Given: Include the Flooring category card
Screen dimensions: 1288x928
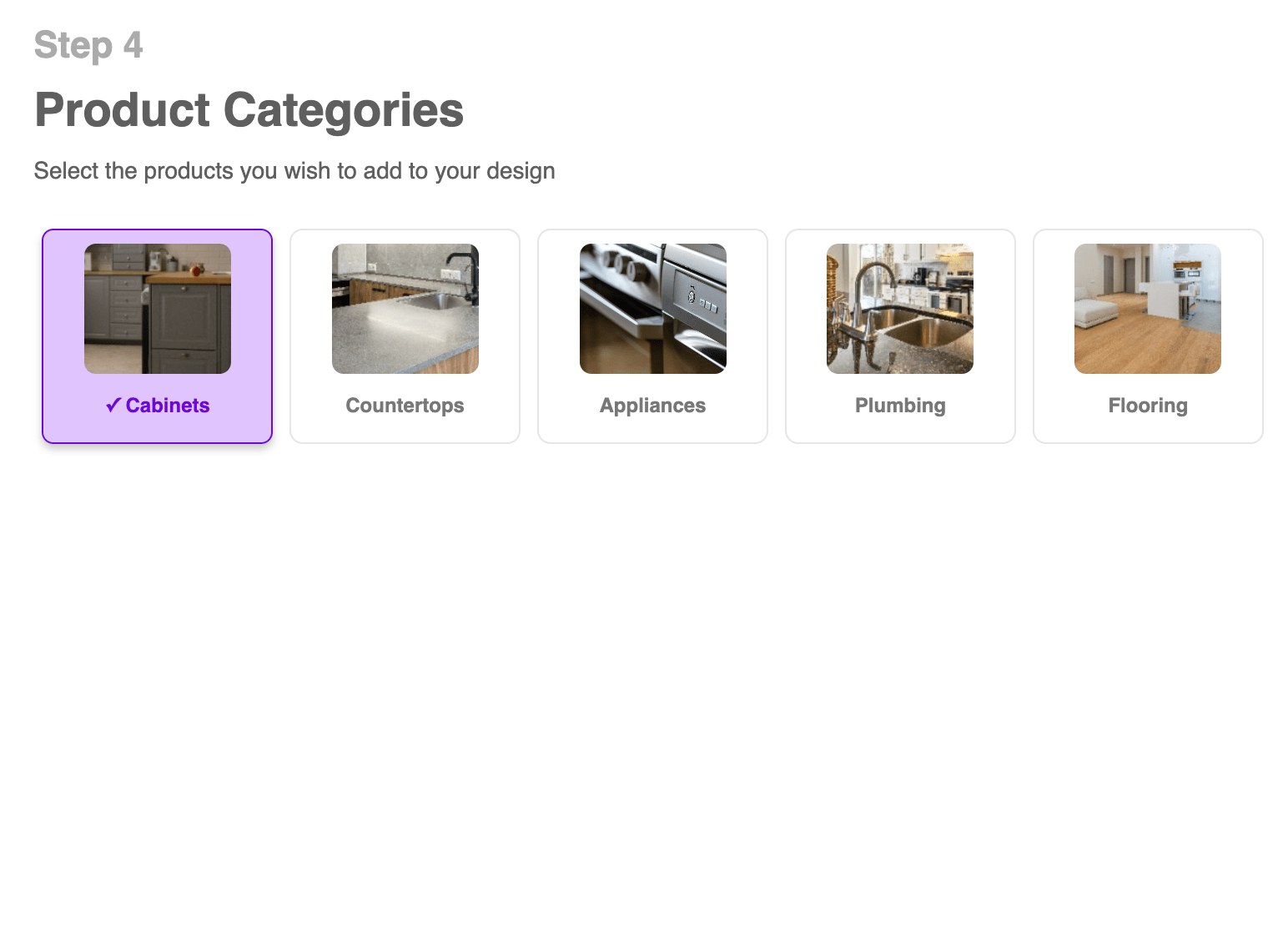Looking at the screenshot, I should [x=1148, y=336].
